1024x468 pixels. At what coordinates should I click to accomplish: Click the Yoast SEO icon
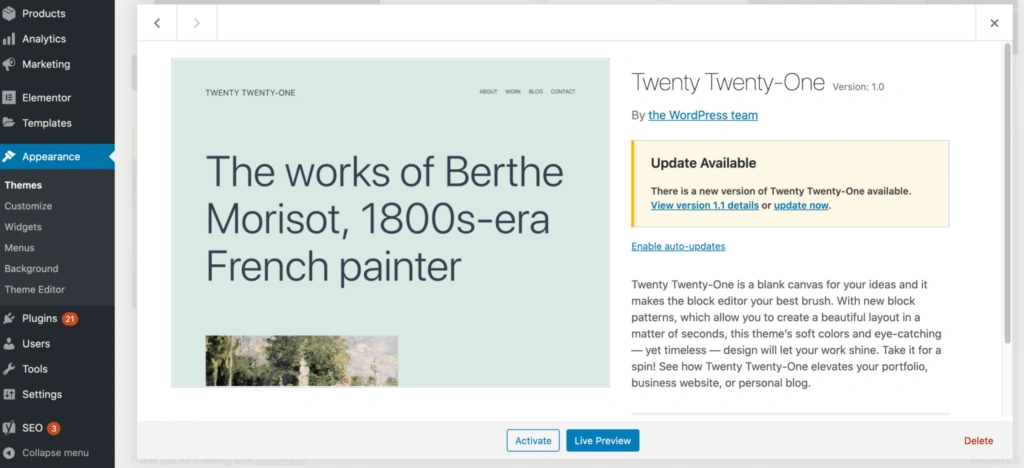9,428
